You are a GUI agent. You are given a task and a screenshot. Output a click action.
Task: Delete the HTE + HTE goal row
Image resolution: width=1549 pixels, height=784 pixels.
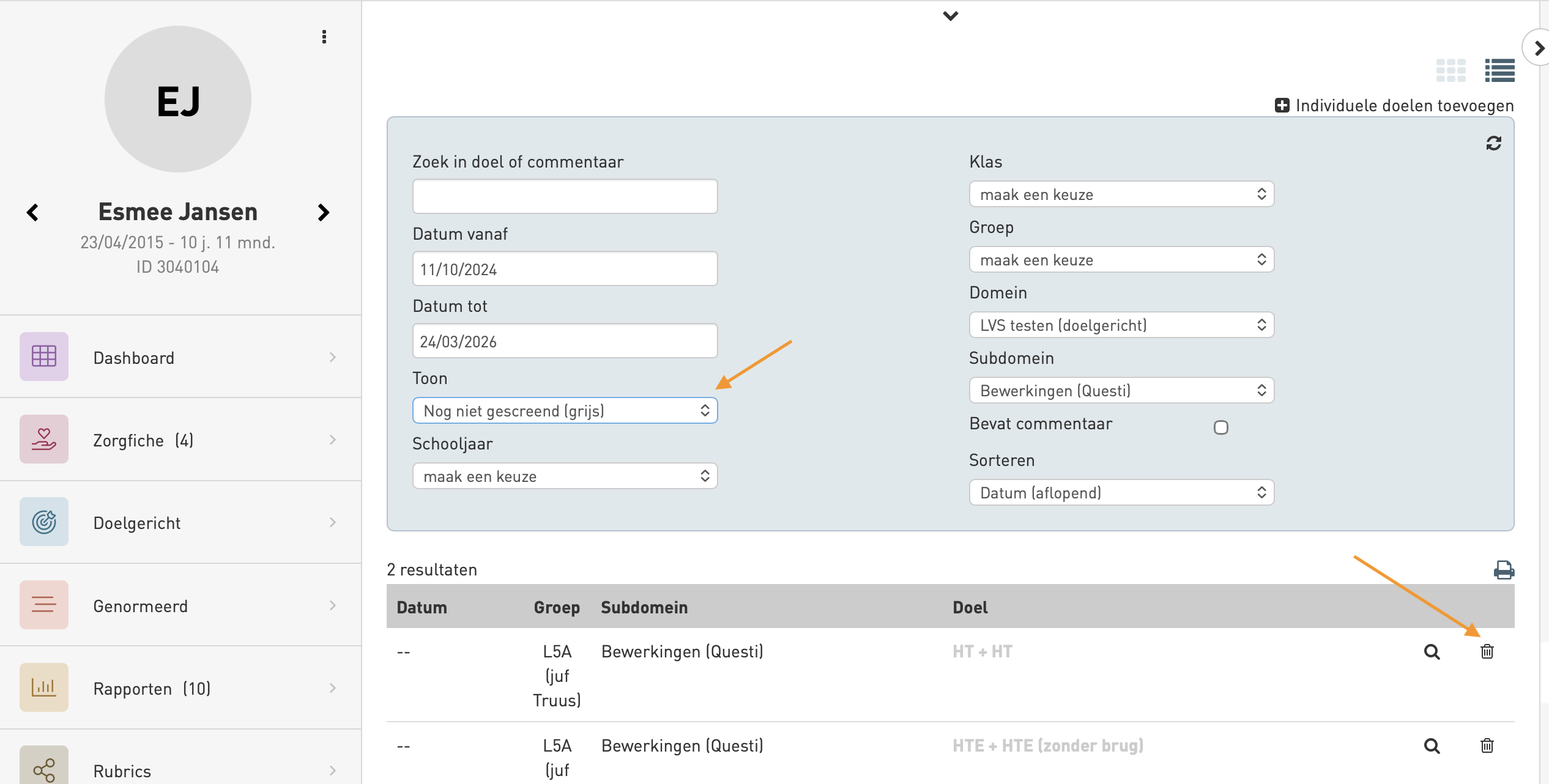(x=1487, y=745)
